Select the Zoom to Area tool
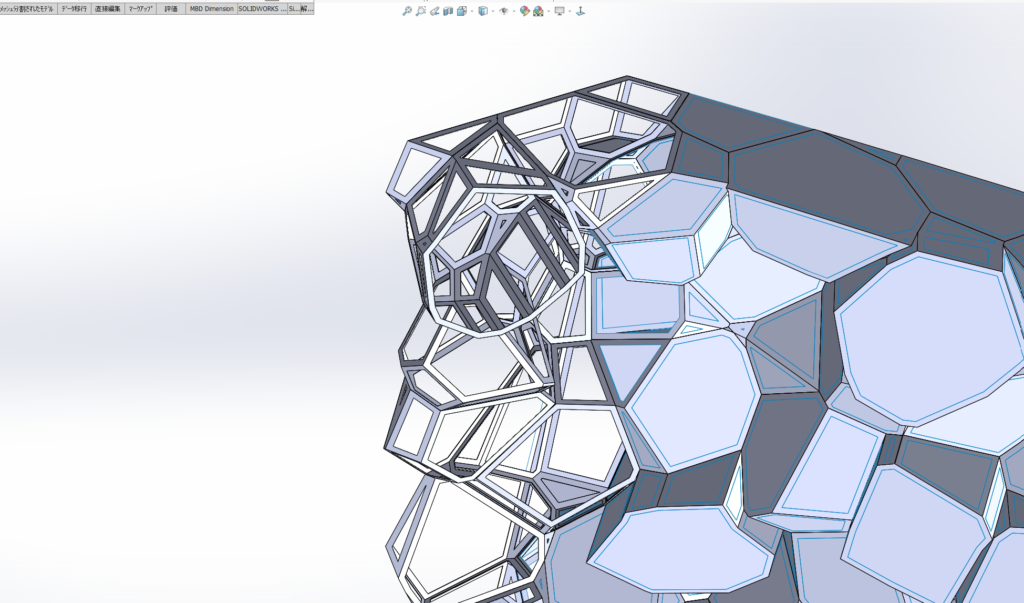Screen dimensions: 1024x603 [x=421, y=11]
